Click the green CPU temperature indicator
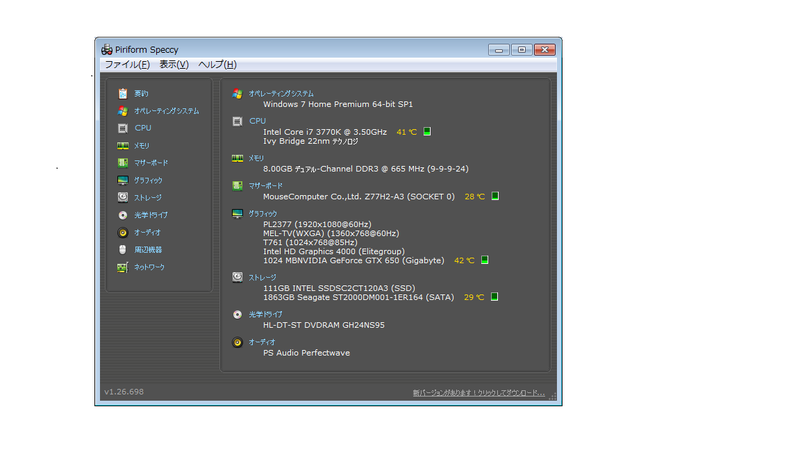The height and width of the screenshot is (450, 800). click(427, 132)
